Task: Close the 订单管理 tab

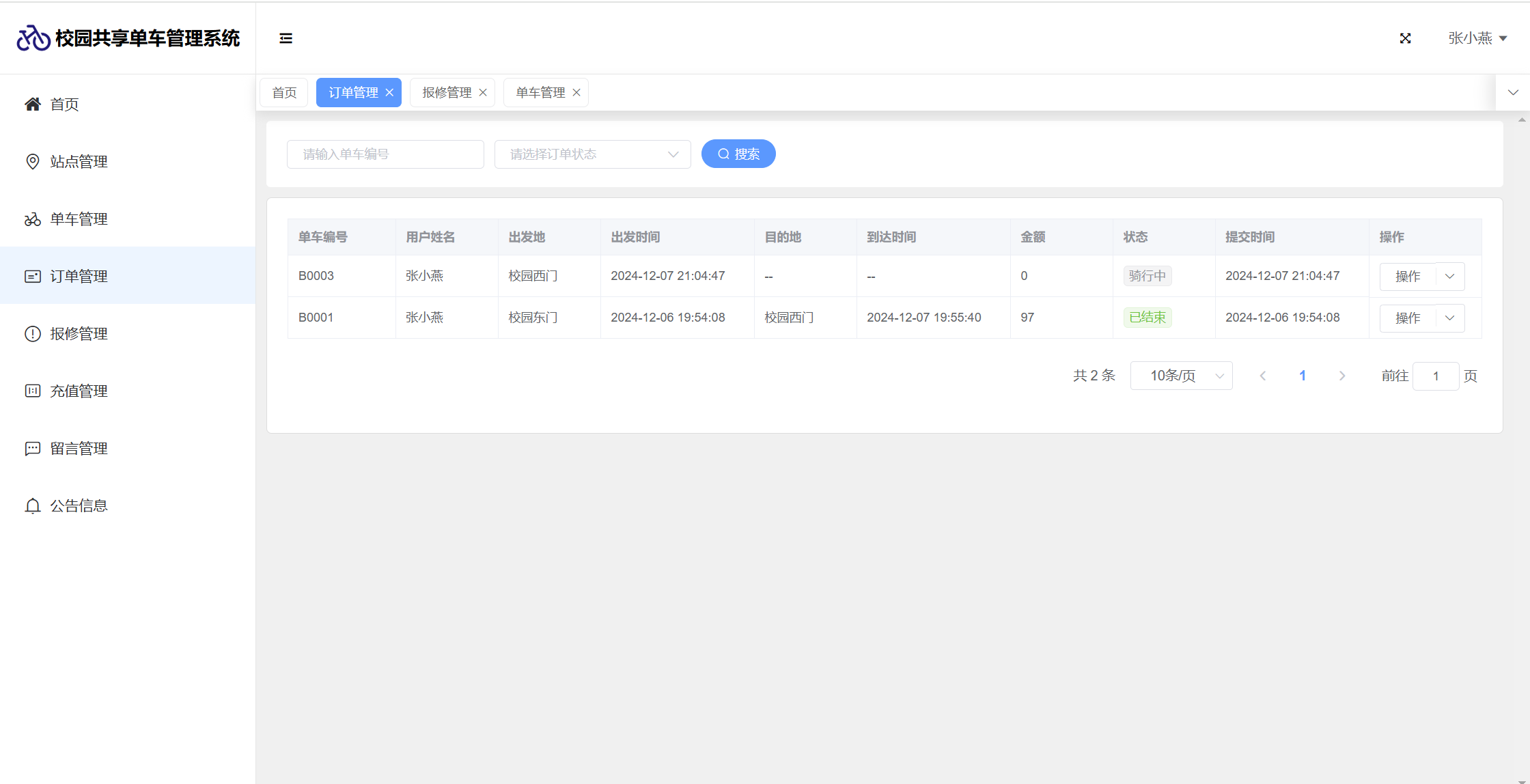Action: point(389,93)
